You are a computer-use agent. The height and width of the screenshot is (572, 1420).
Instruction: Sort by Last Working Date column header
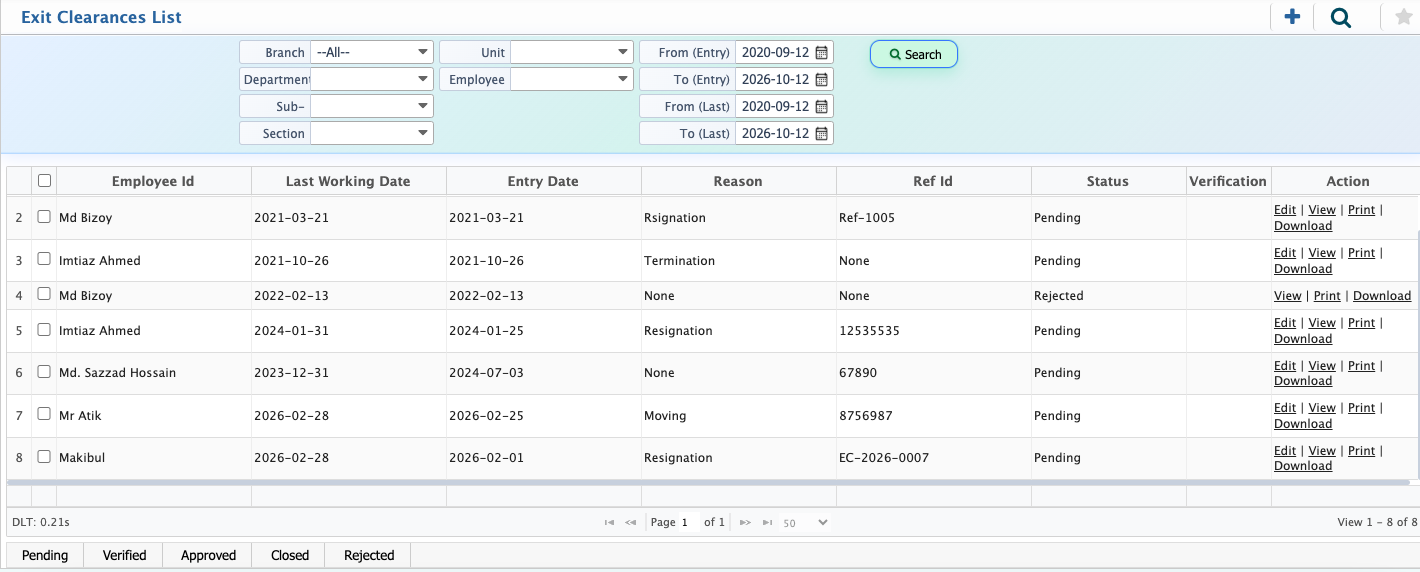pos(348,181)
